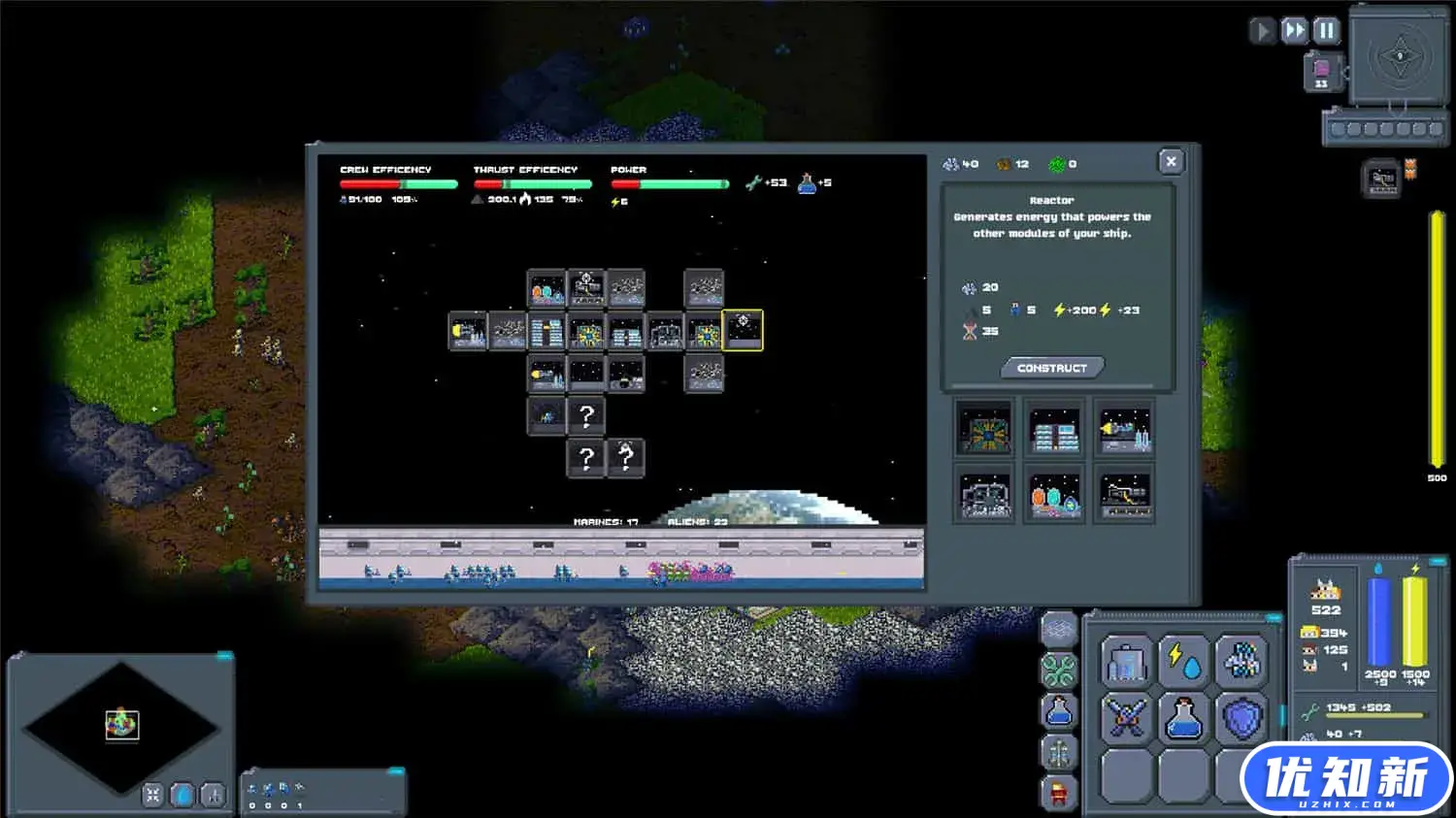Click the ALIENS: 23 label
1456x818 pixels.
(x=697, y=522)
